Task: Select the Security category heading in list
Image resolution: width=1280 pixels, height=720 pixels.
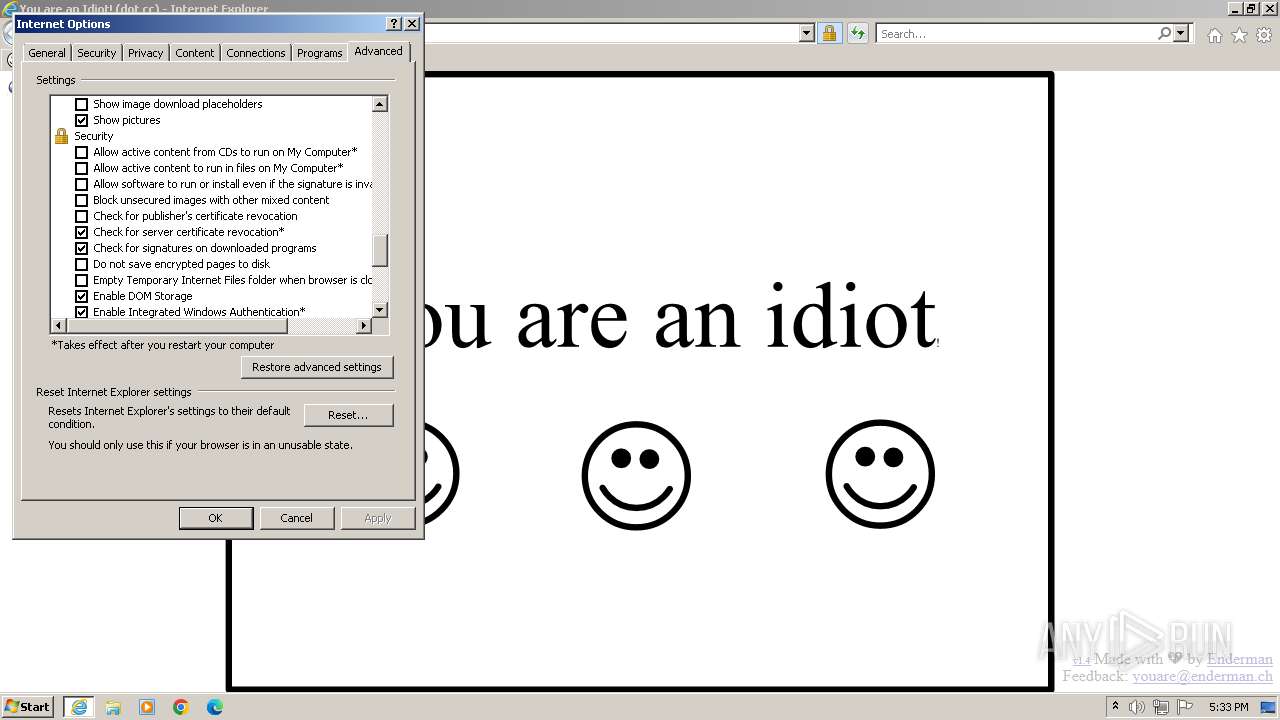Action: click(94, 136)
